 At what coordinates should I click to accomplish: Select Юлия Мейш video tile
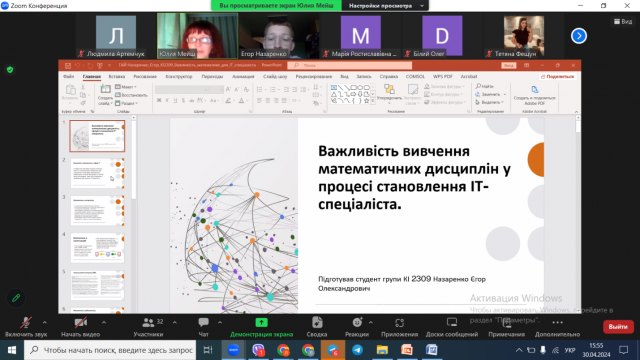pyautogui.click(x=198, y=36)
